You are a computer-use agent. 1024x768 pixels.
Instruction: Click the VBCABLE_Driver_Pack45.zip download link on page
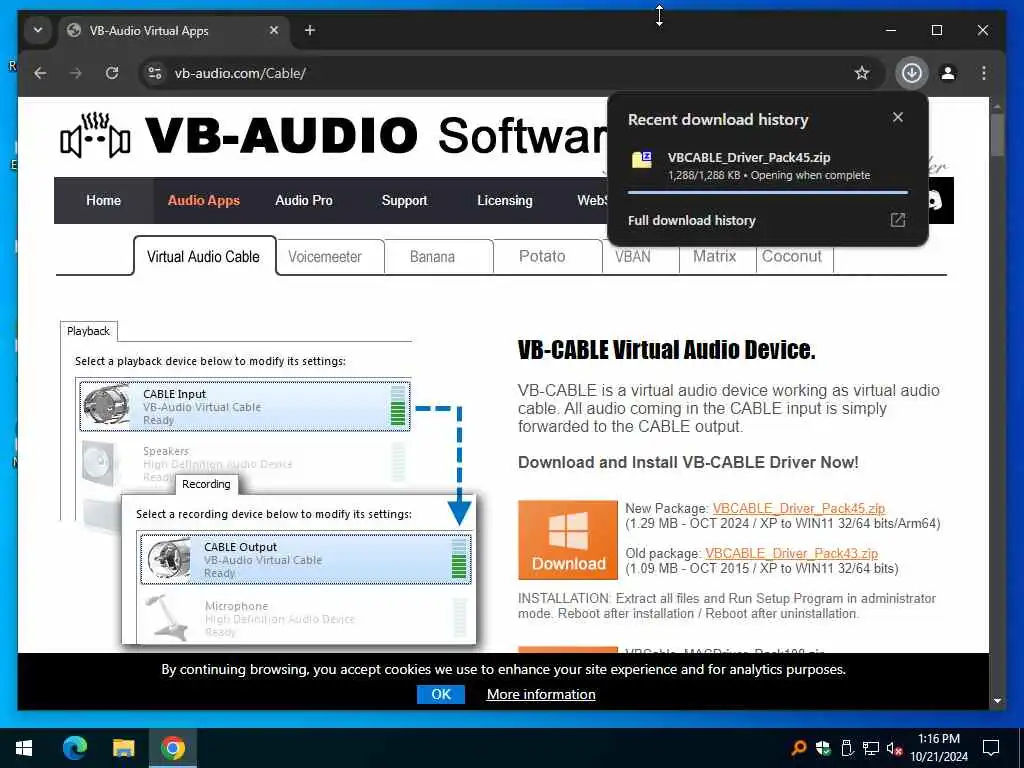pyautogui.click(x=799, y=508)
